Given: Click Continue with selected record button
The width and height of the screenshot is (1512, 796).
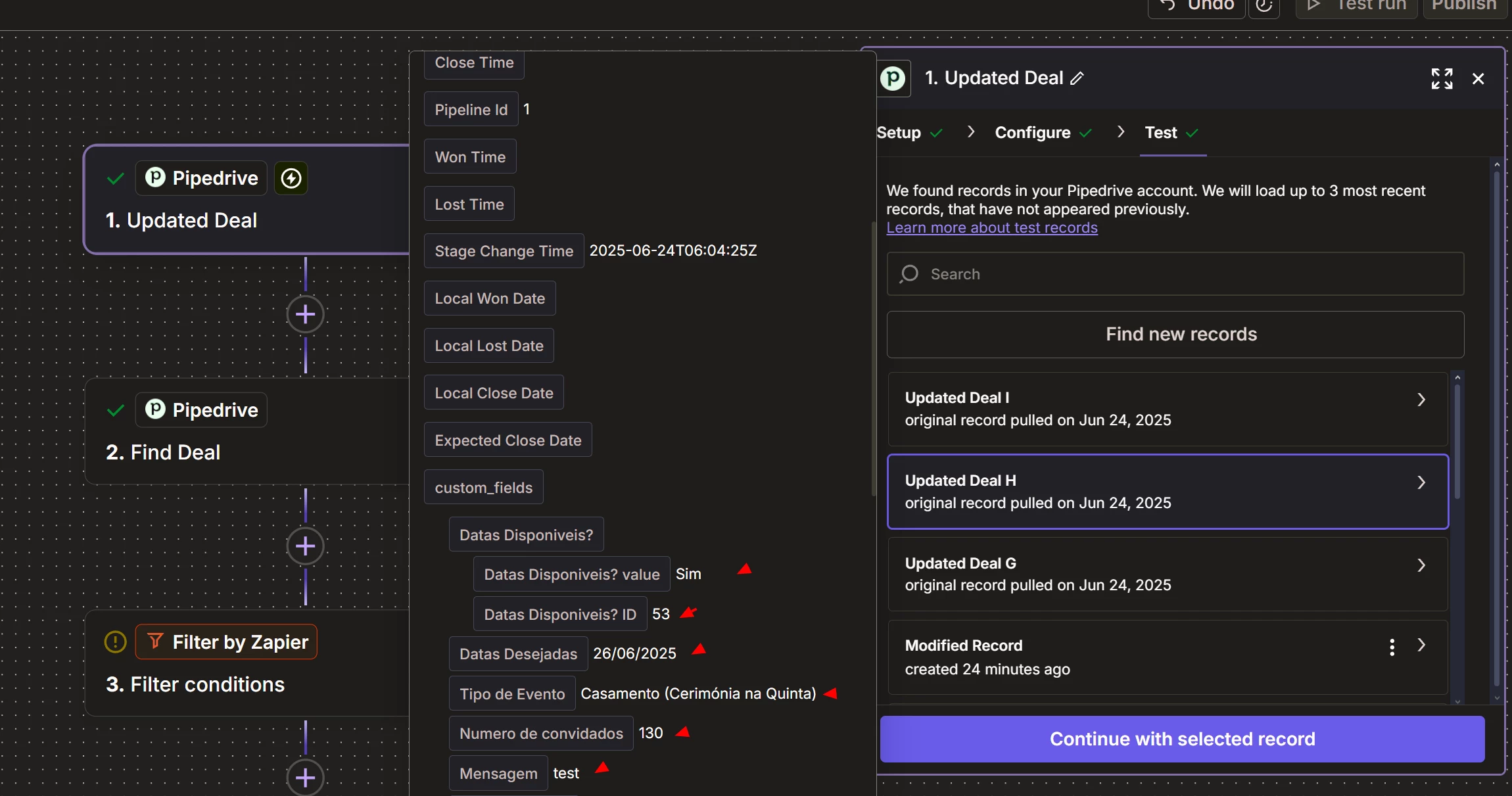Looking at the screenshot, I should click(x=1181, y=739).
